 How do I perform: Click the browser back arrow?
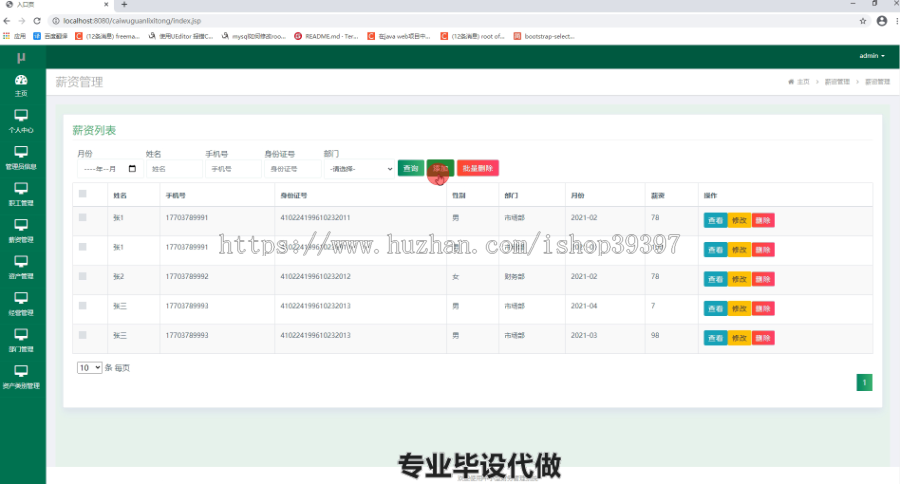tap(7, 21)
